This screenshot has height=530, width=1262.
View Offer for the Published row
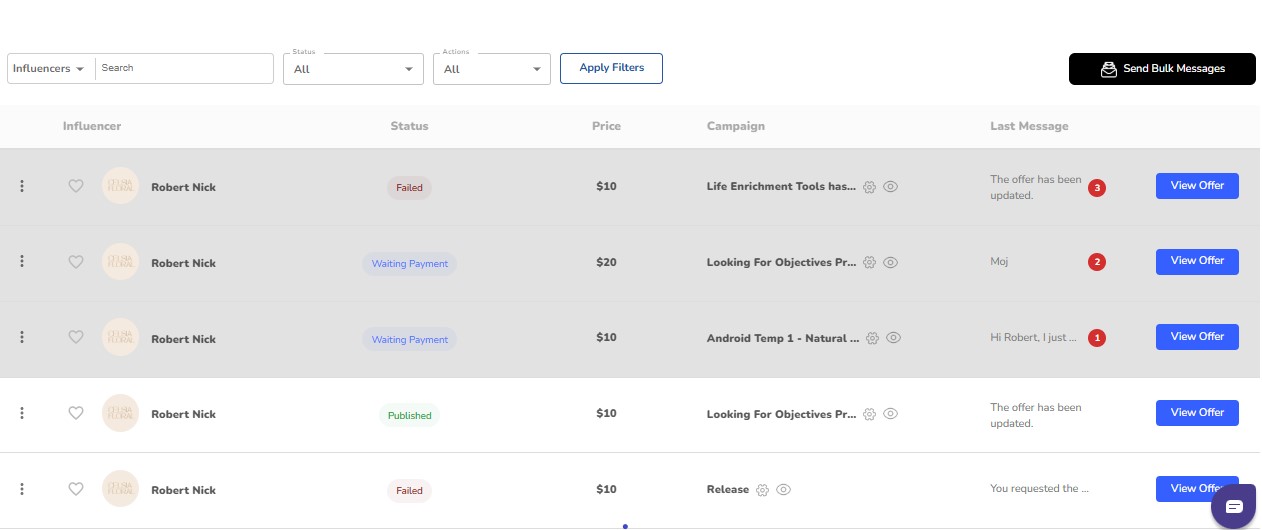tap(1197, 413)
